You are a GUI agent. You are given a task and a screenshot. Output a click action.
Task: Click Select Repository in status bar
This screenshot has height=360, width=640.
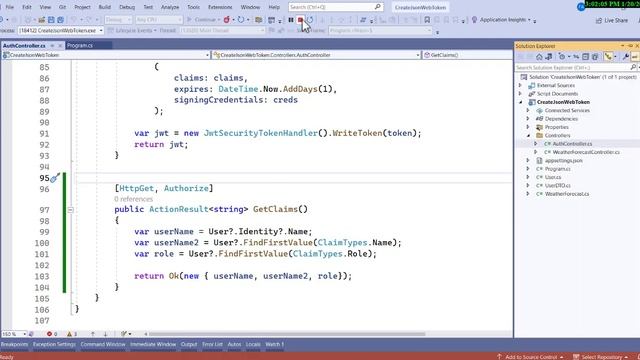(601, 357)
